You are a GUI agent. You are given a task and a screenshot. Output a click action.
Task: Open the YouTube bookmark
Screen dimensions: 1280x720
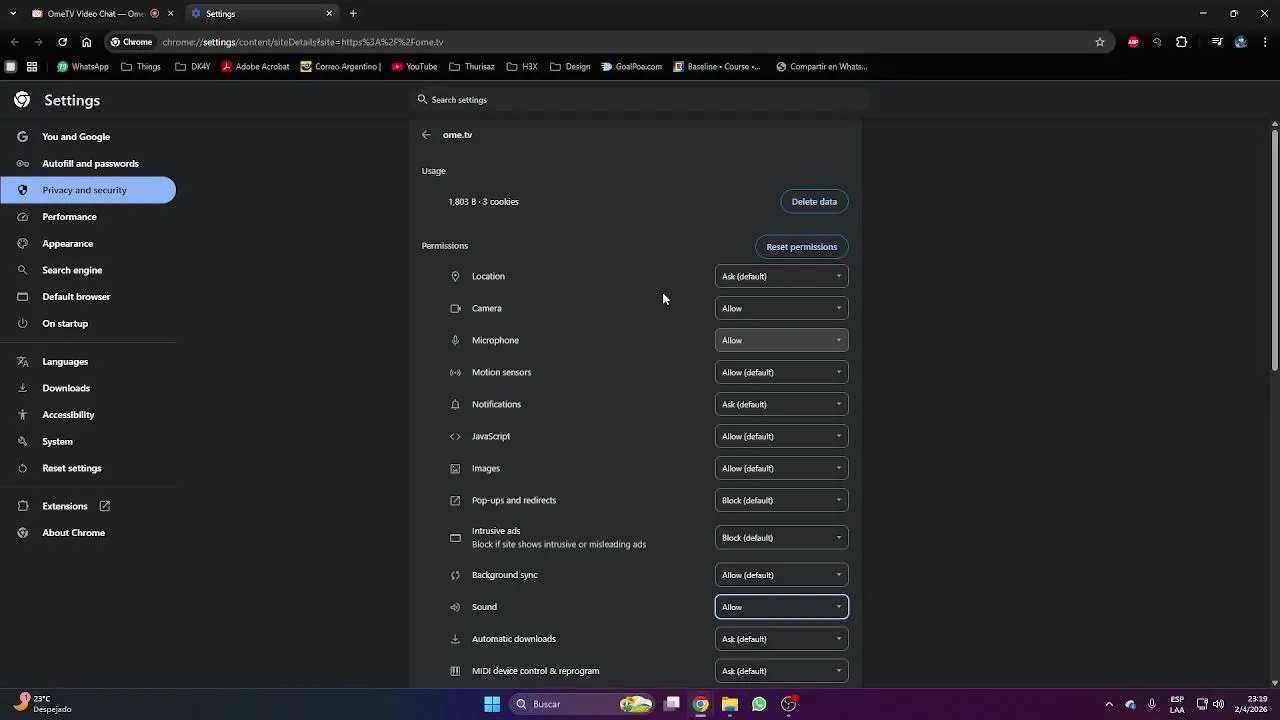coord(415,67)
